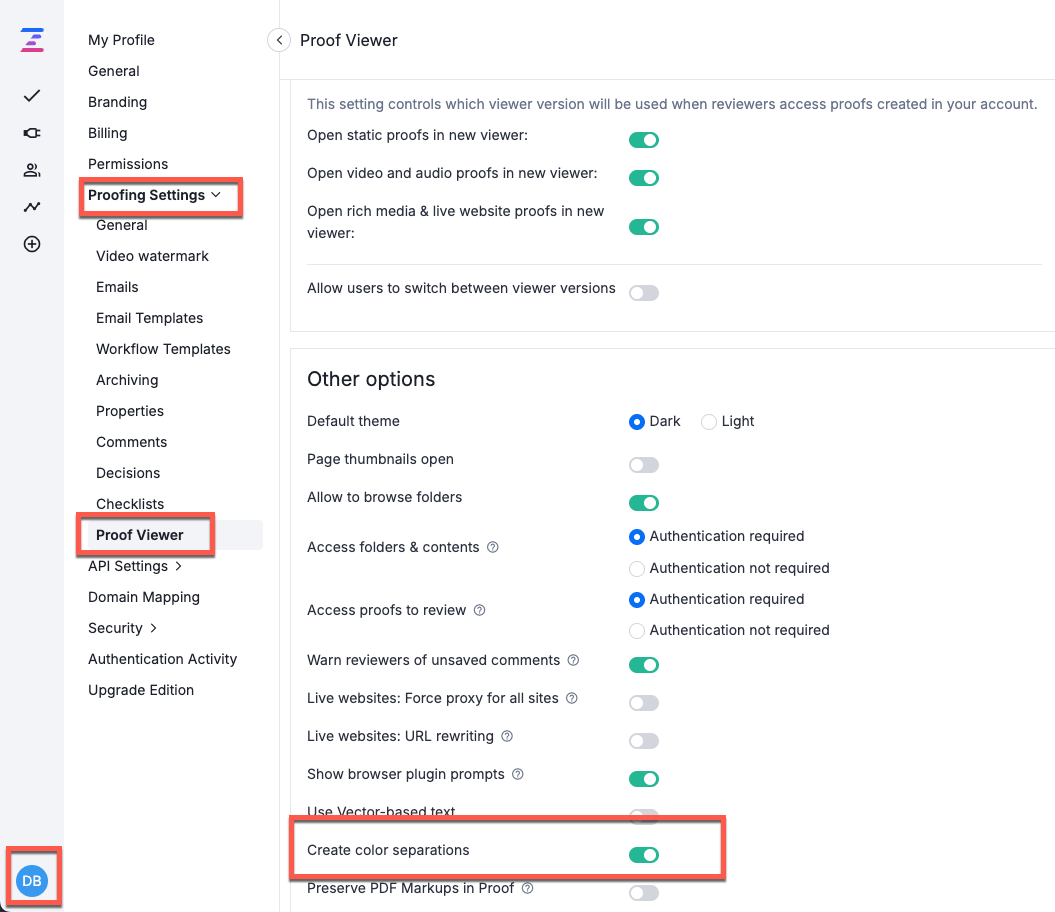Select the Light default theme option
The image size is (1055, 912).
[709, 422]
